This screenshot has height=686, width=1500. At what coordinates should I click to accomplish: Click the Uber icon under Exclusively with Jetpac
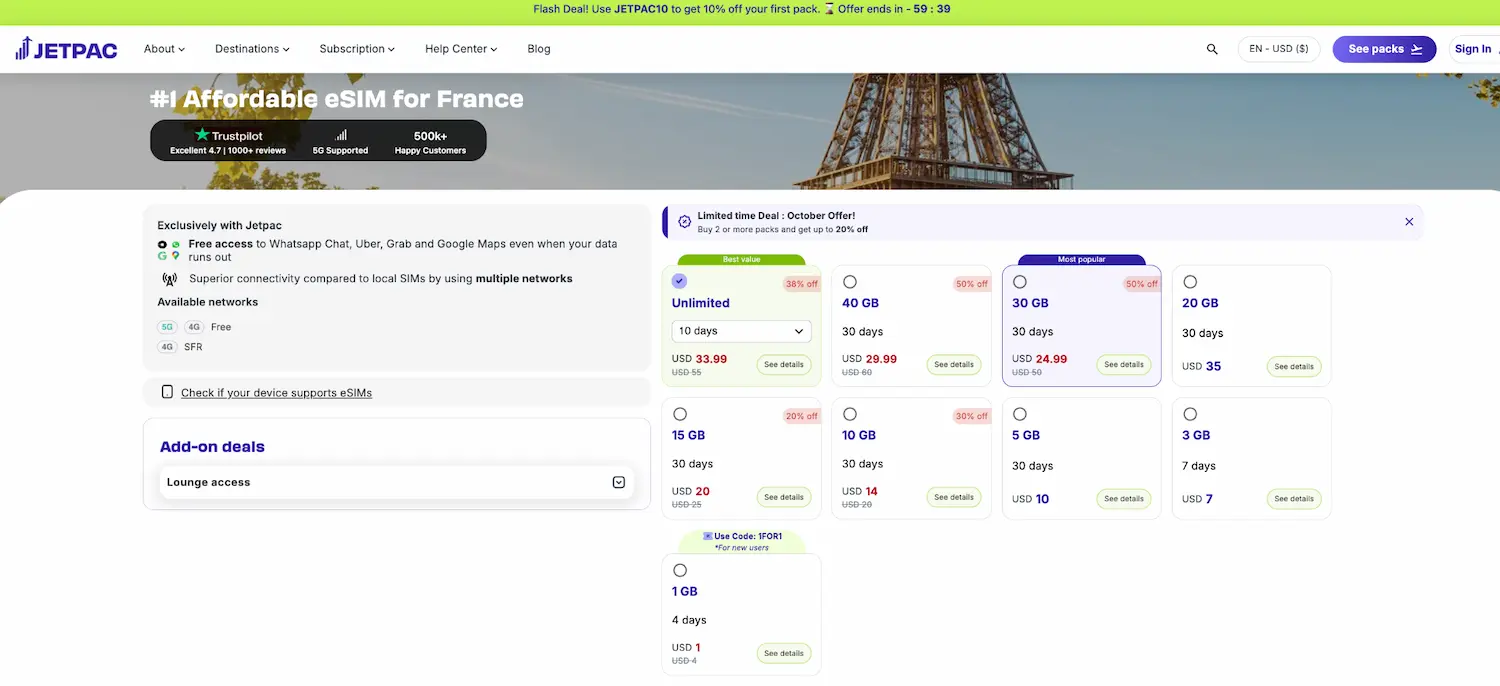tap(161, 243)
